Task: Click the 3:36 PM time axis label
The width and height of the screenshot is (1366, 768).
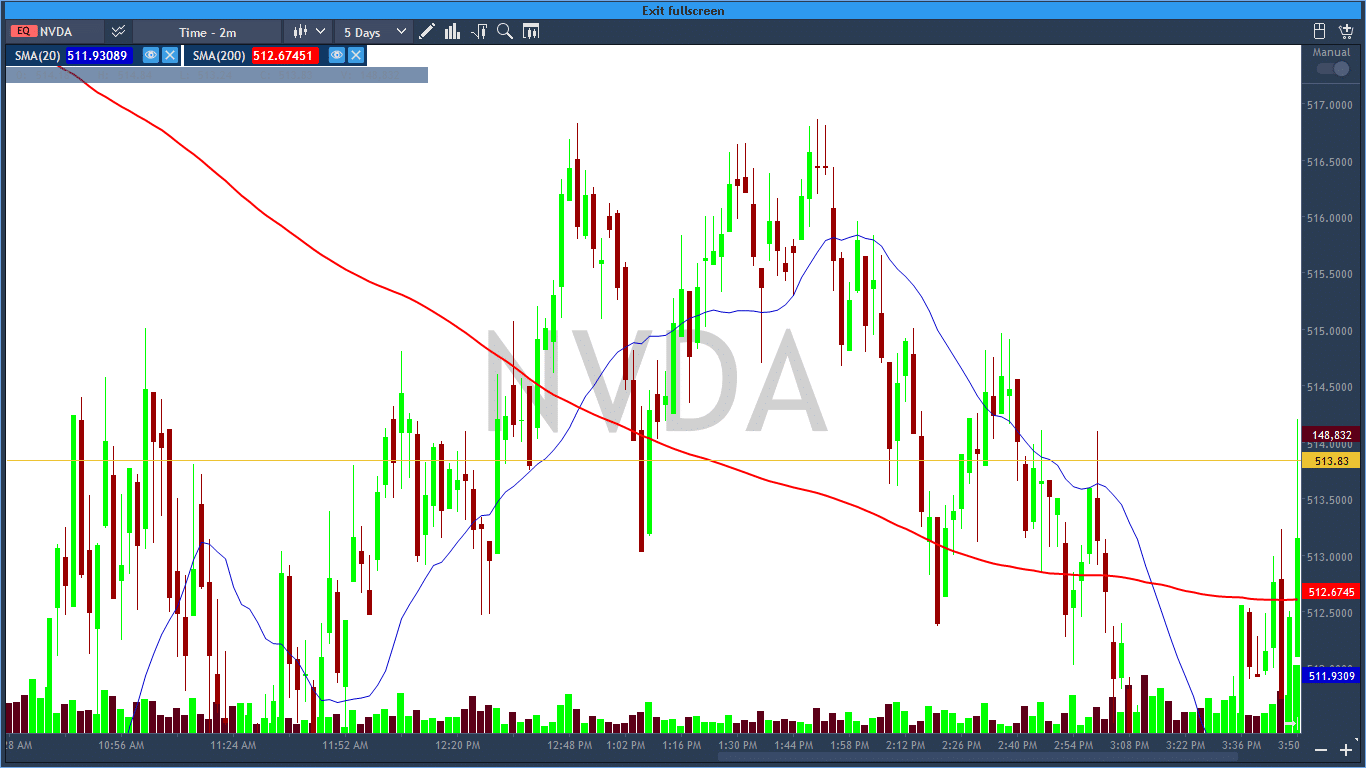Action: click(x=1241, y=745)
